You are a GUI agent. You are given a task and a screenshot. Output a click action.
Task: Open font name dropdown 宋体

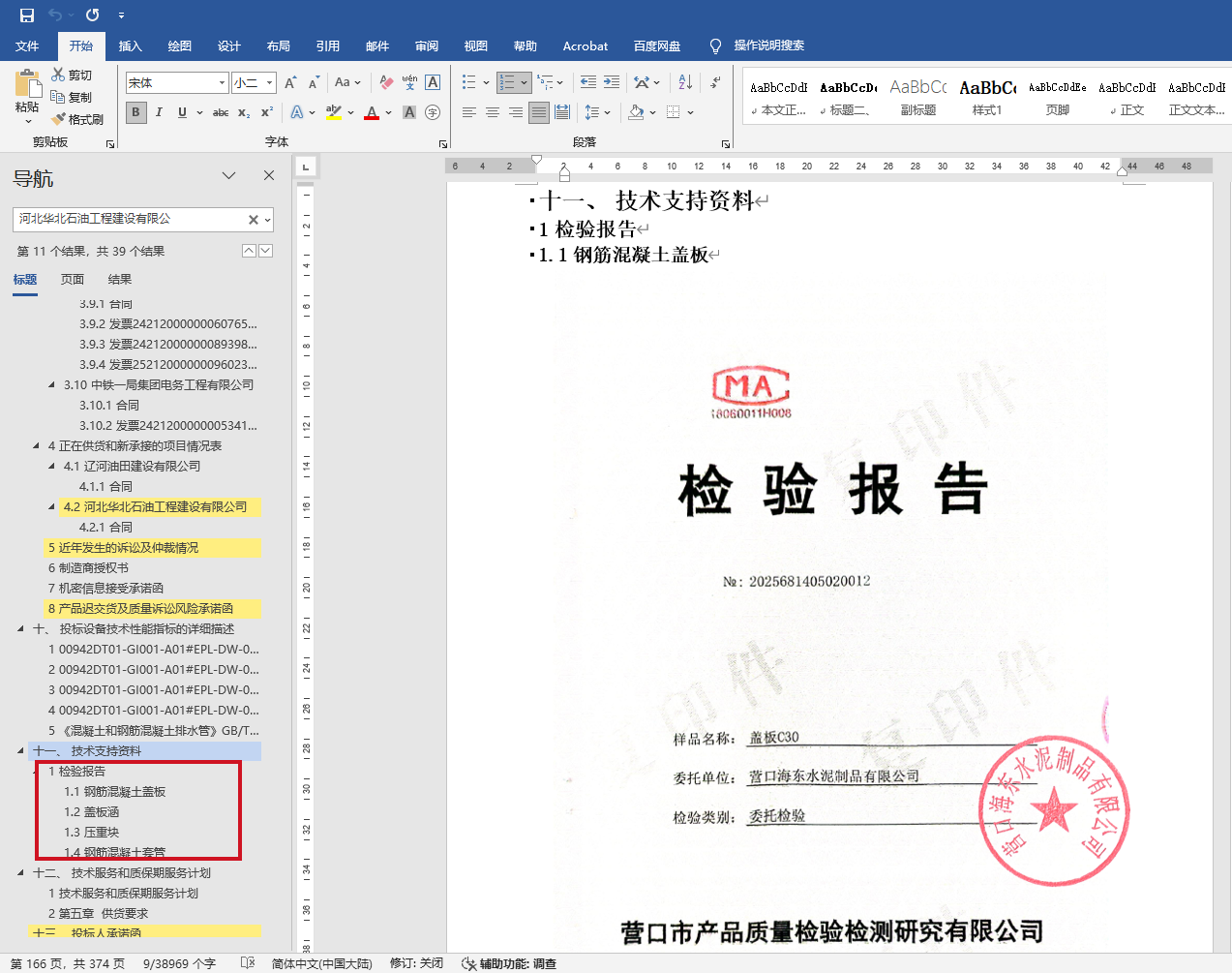(x=222, y=83)
